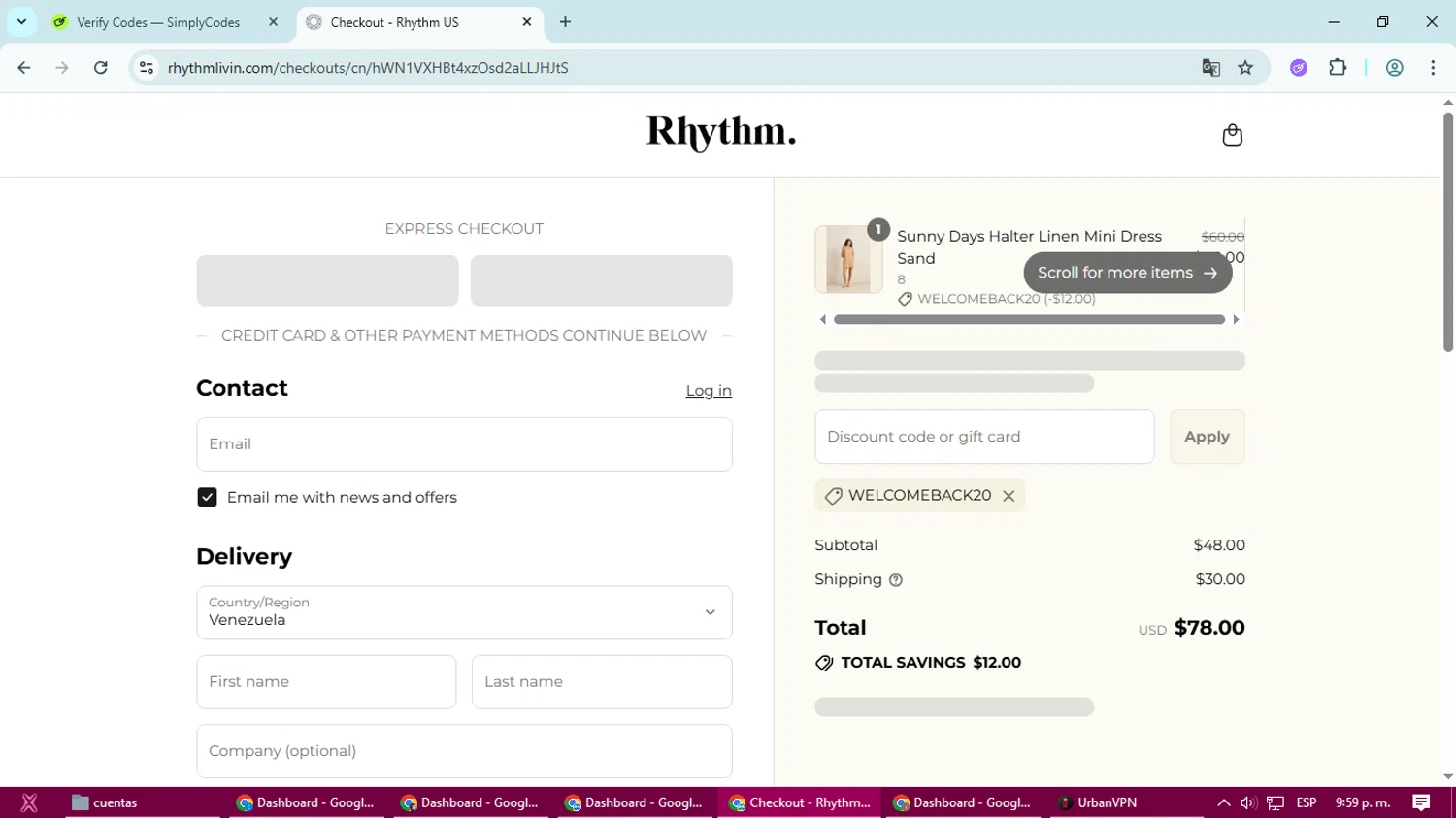Open the network tray icon
This screenshot has height=818, width=1456.
point(1275,802)
